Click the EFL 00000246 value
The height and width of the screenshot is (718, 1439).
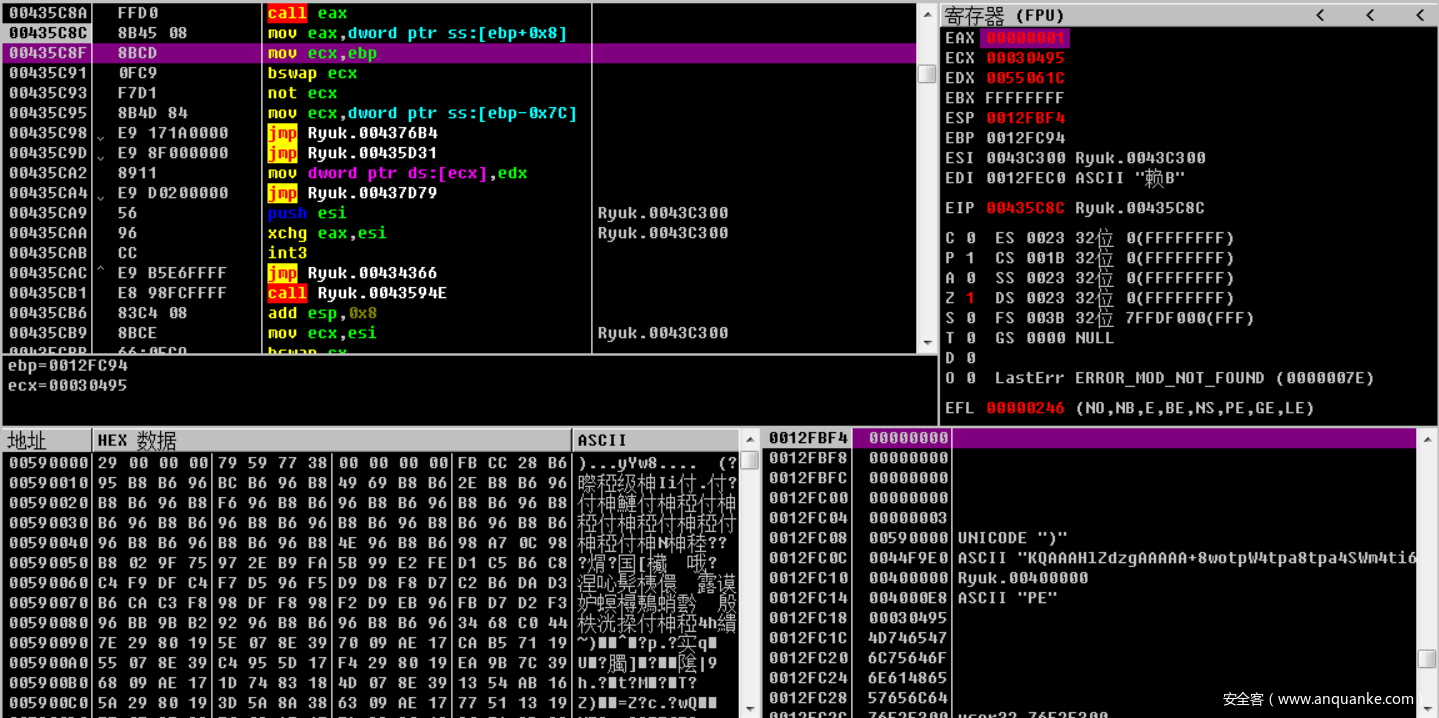(1025, 408)
